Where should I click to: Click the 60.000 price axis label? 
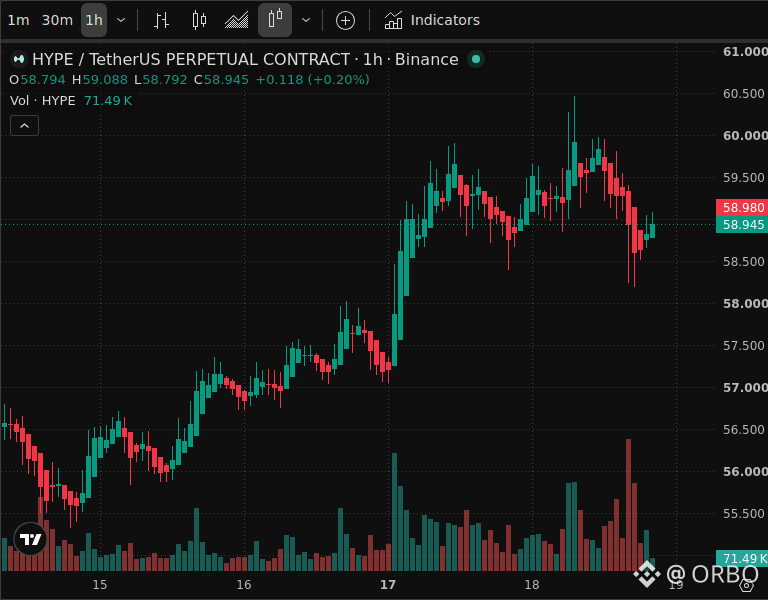click(x=744, y=136)
